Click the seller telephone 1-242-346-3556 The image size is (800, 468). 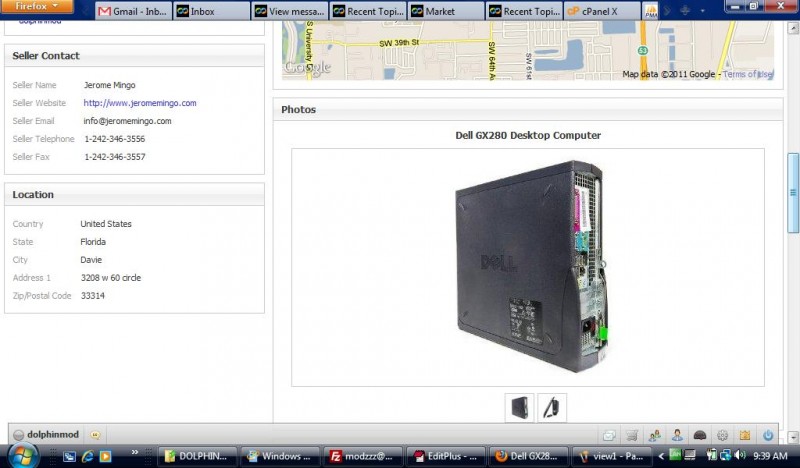click(115, 139)
